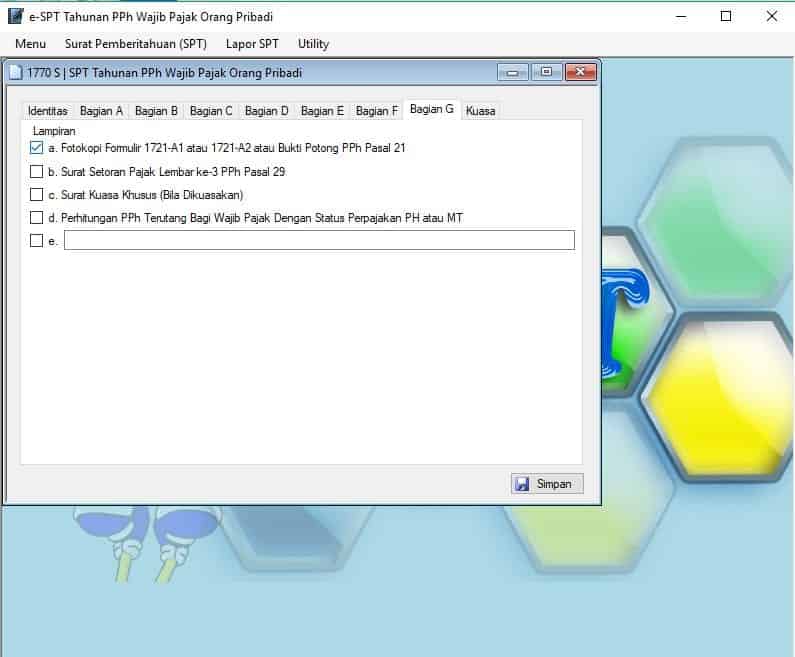The image size is (795, 657).
Task: Click the e-SPT application icon in title bar
Action: coord(16,16)
